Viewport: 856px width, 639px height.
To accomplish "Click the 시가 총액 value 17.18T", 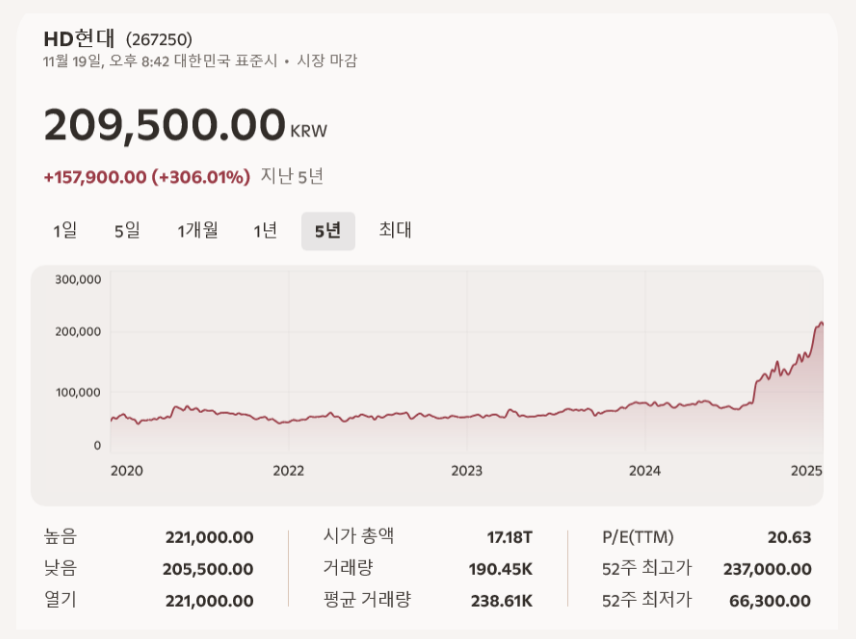I will click(x=509, y=538).
